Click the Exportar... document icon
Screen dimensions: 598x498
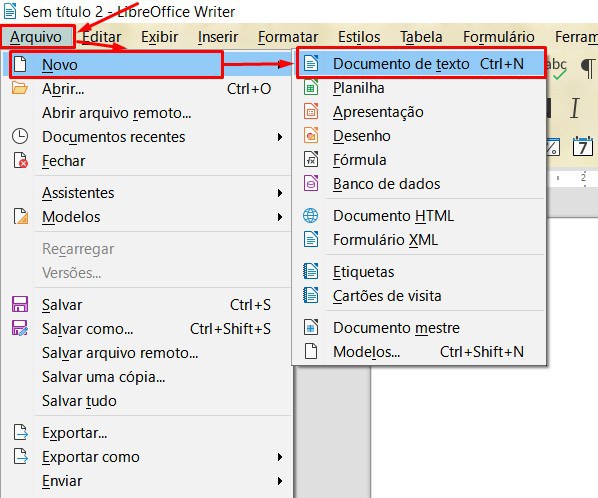click(21, 433)
